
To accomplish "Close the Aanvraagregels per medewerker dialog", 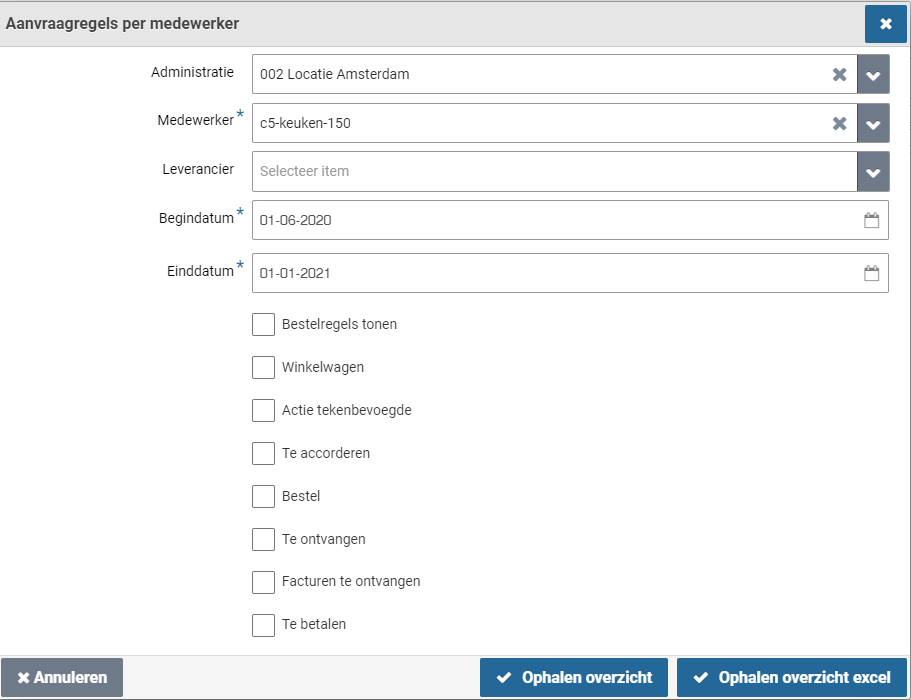I will pos(886,23).
